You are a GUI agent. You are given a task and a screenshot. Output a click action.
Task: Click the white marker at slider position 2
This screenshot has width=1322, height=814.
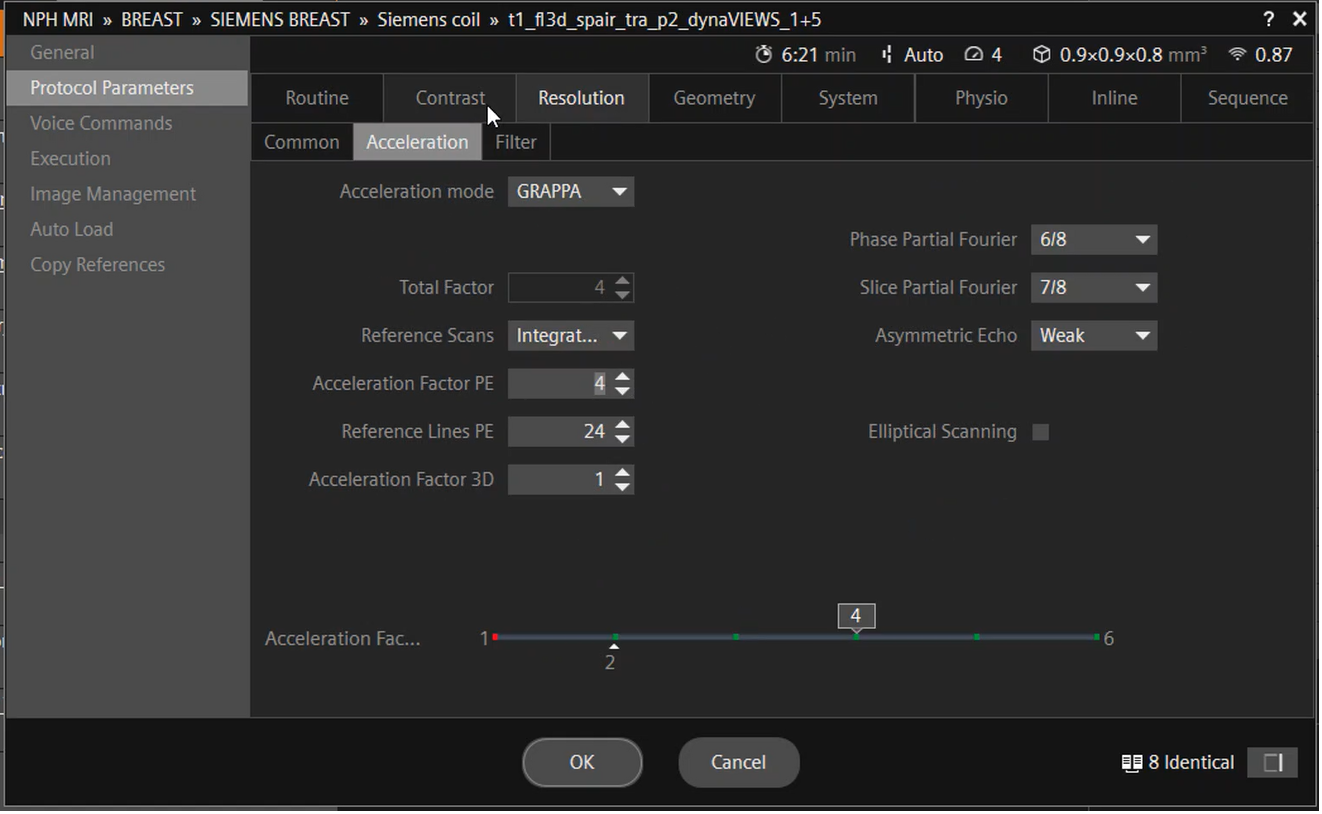point(614,646)
